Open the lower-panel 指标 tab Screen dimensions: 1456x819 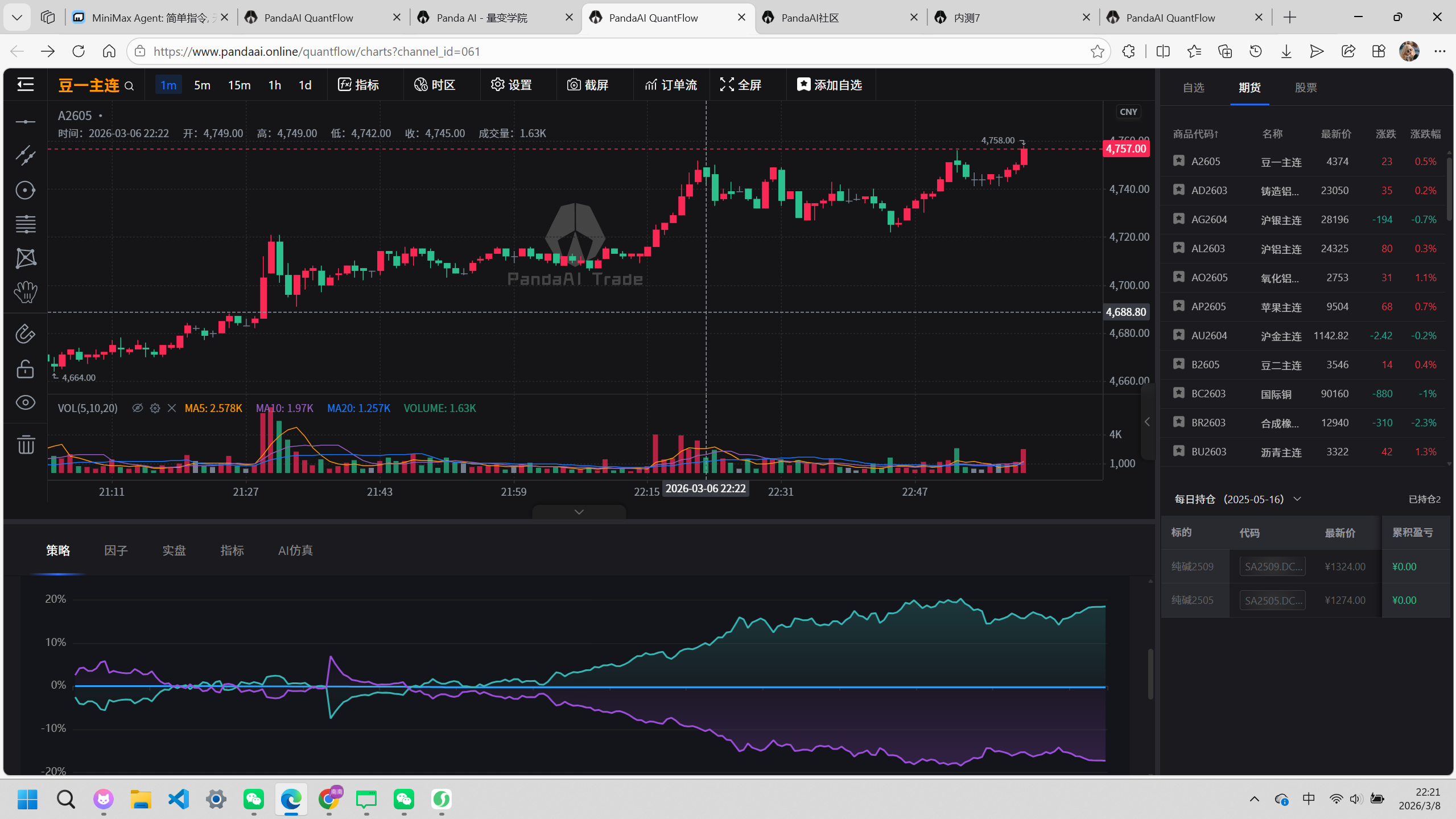point(232,550)
